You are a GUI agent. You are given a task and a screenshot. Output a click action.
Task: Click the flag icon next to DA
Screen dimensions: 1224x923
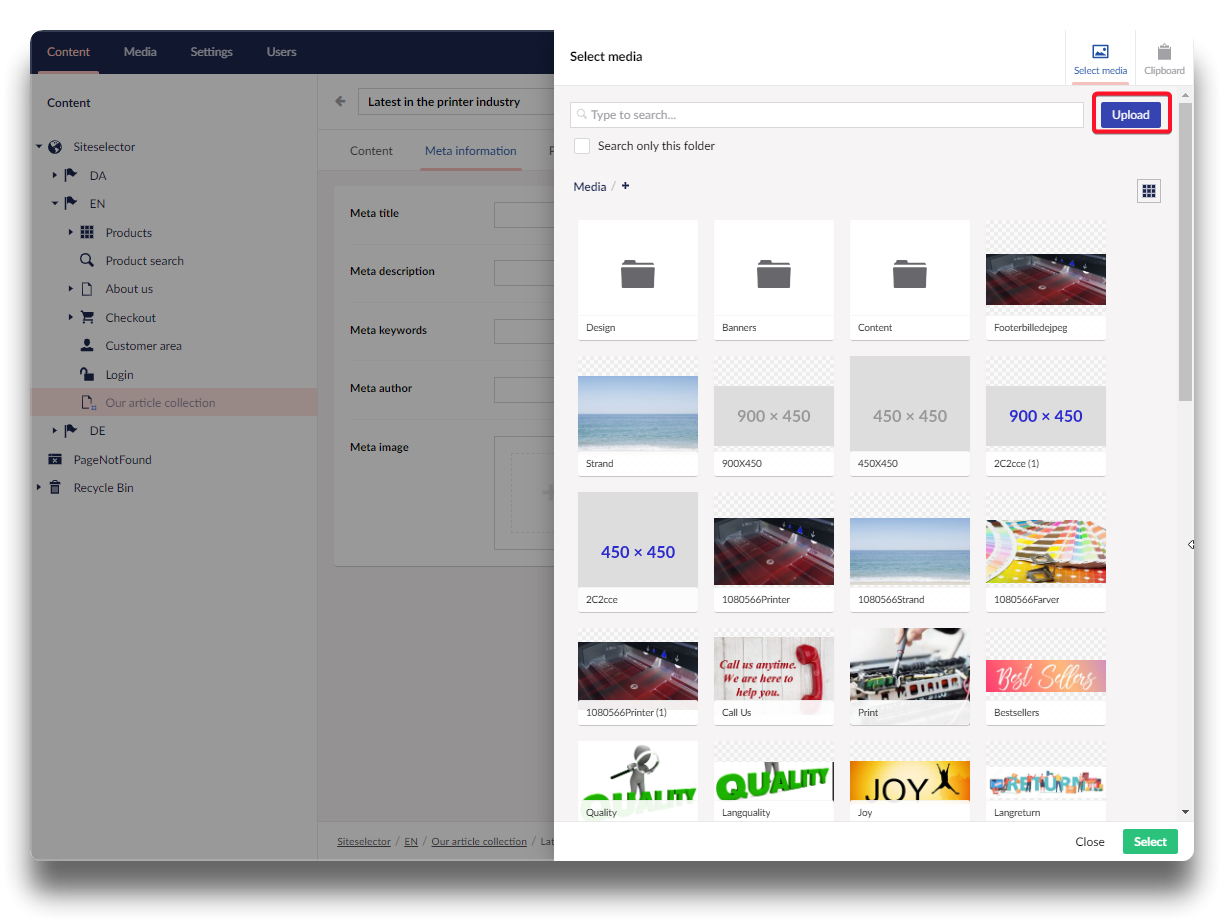(71, 175)
